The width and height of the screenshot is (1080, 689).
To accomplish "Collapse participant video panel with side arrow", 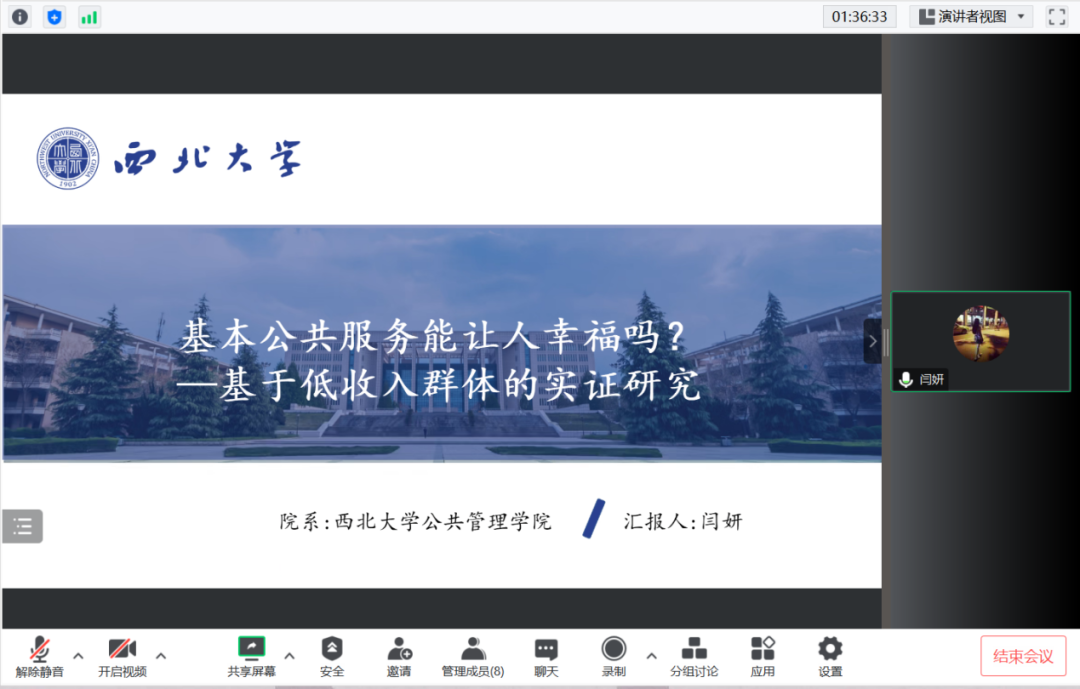I will coord(872,341).
